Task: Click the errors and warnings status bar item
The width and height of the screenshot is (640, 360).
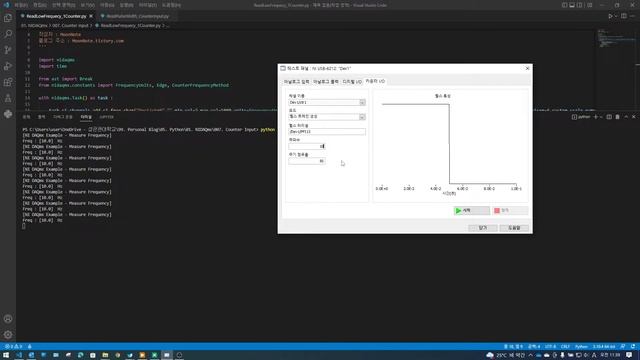Action: point(14,347)
